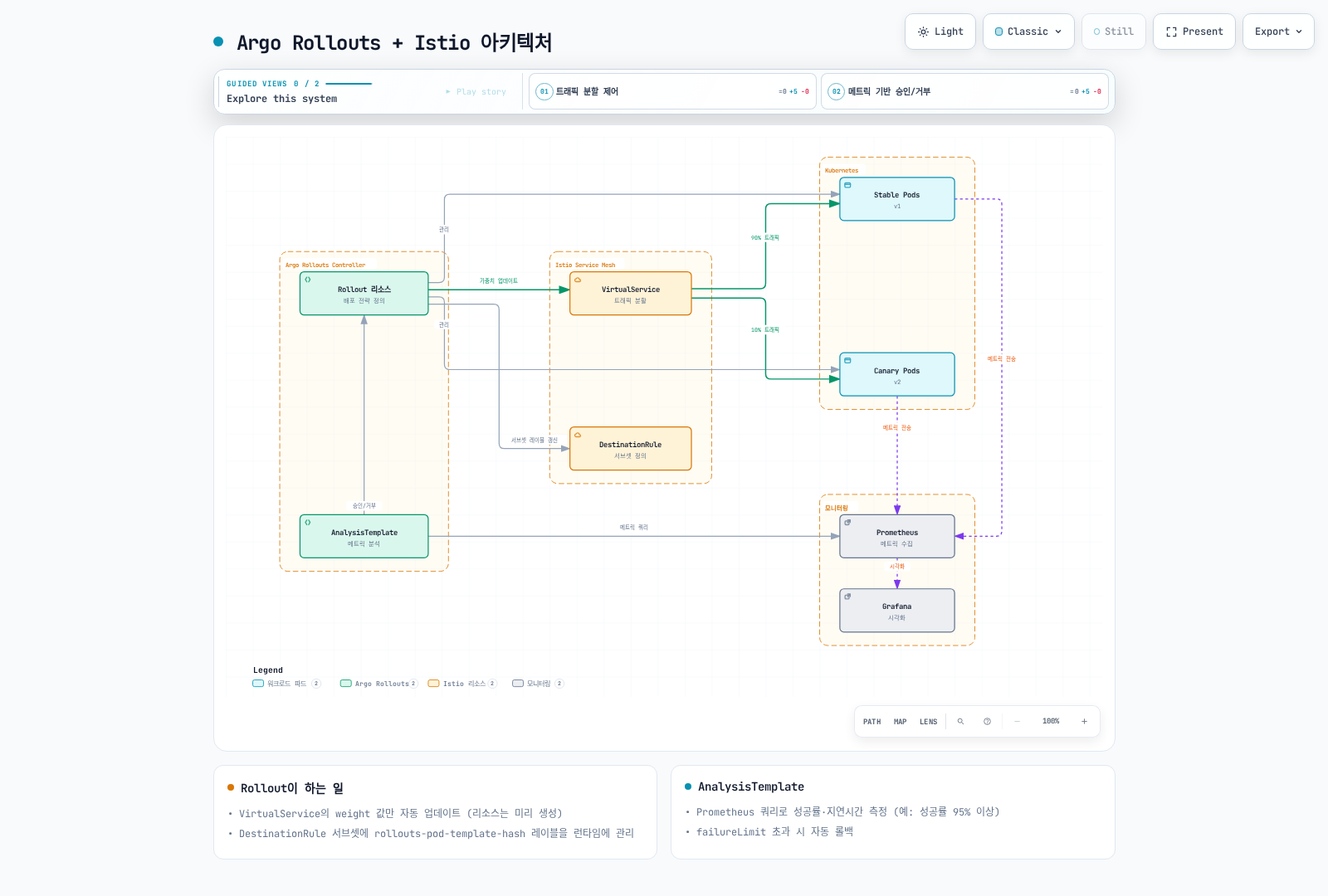
Task: Open guided view 02 메트릭 기반 승인/거부
Action: [x=964, y=91]
